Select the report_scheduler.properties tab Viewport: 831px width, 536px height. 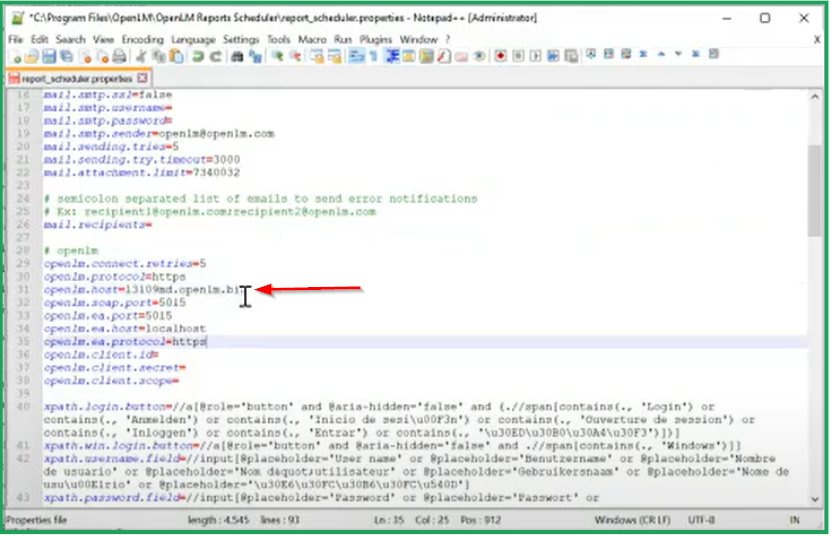(x=72, y=77)
